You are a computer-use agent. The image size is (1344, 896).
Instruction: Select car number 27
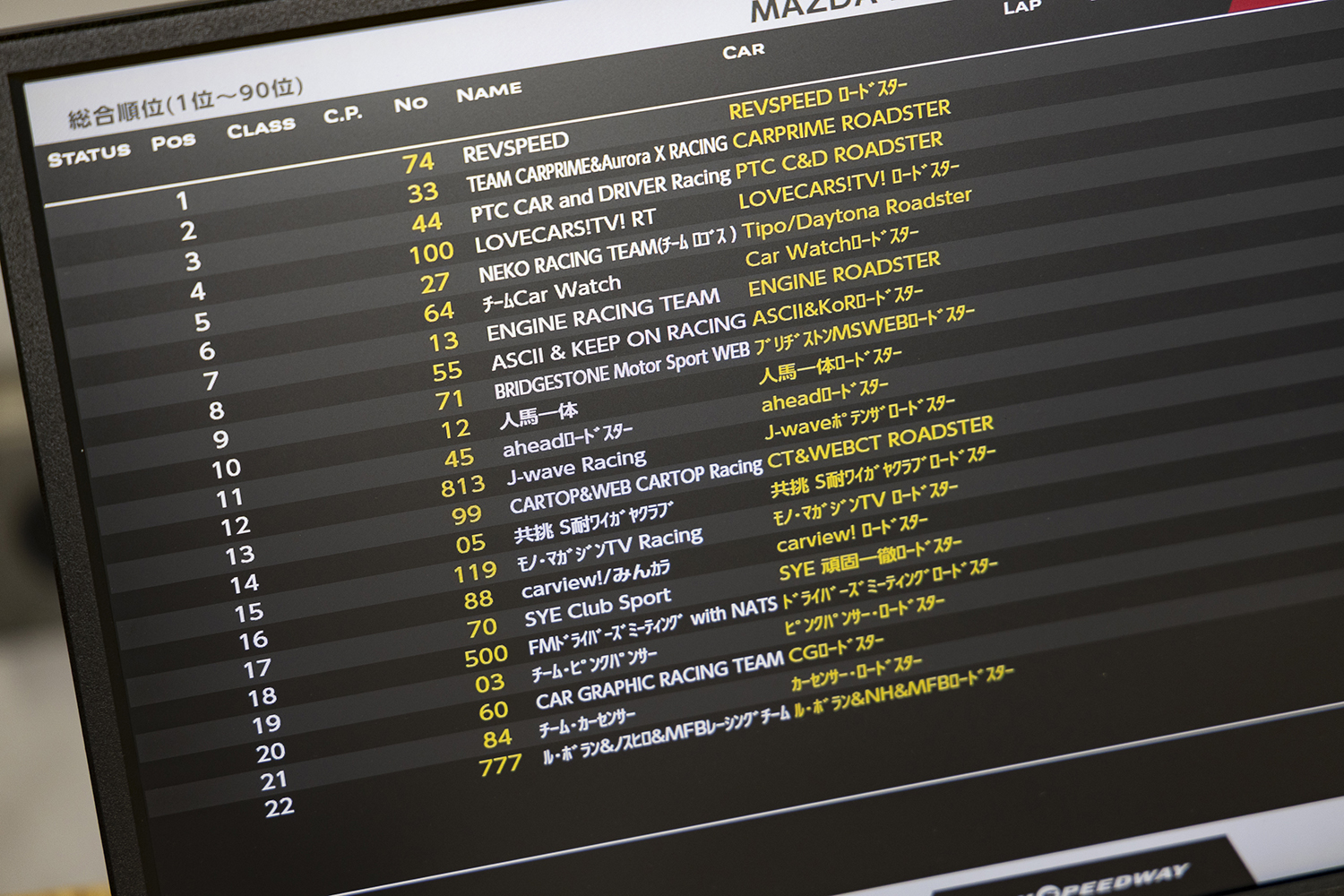[x=435, y=283]
